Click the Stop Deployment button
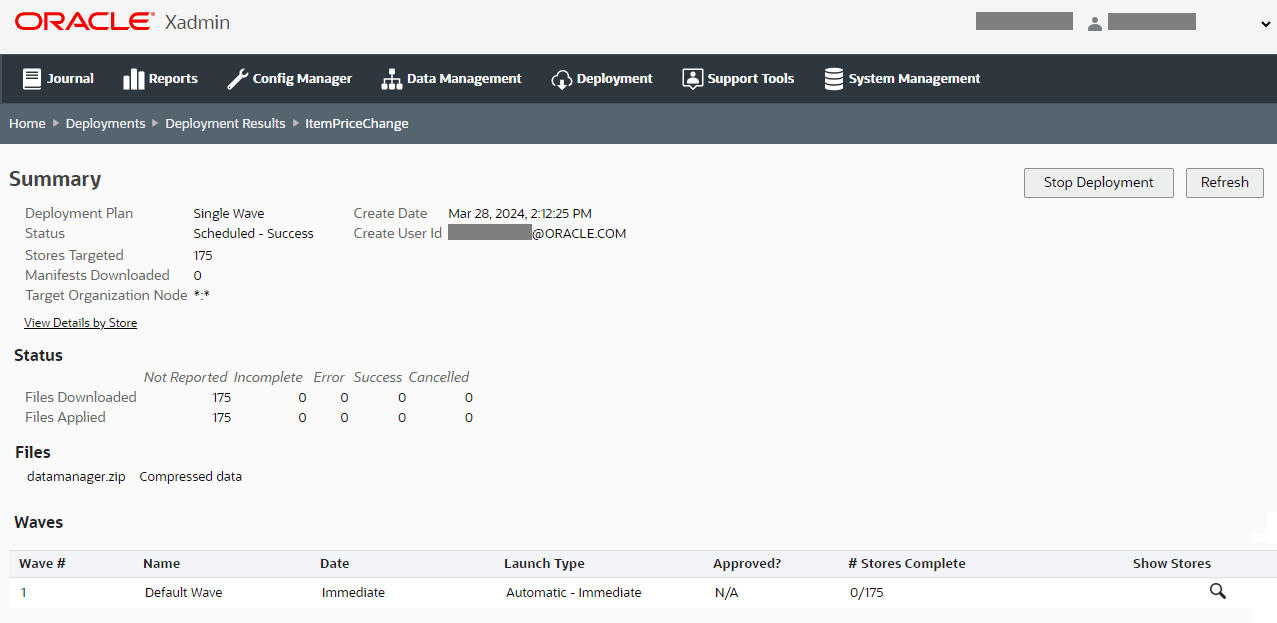1277x623 pixels. (1098, 182)
